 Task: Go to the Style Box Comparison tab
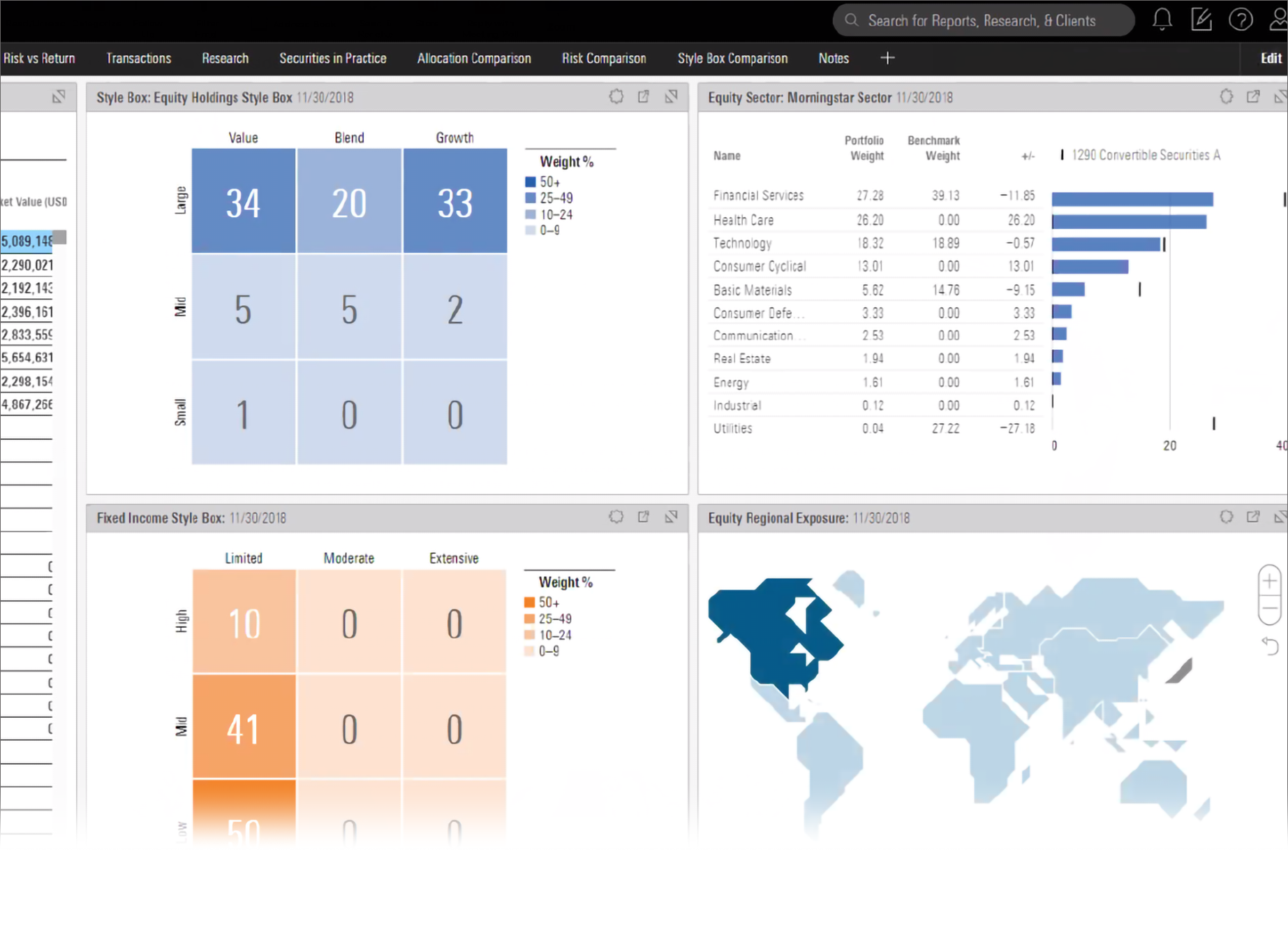[732, 59]
